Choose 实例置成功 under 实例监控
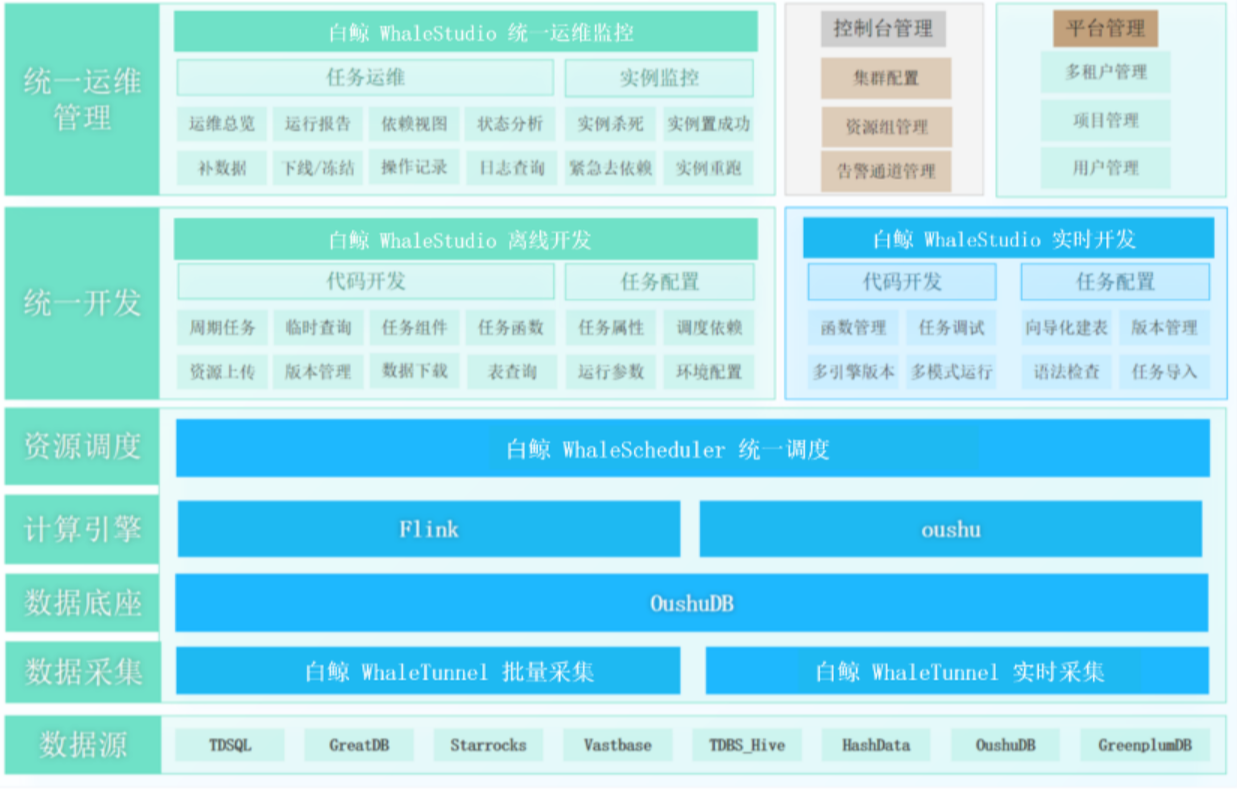The height and width of the screenshot is (789, 1237). coord(708,124)
